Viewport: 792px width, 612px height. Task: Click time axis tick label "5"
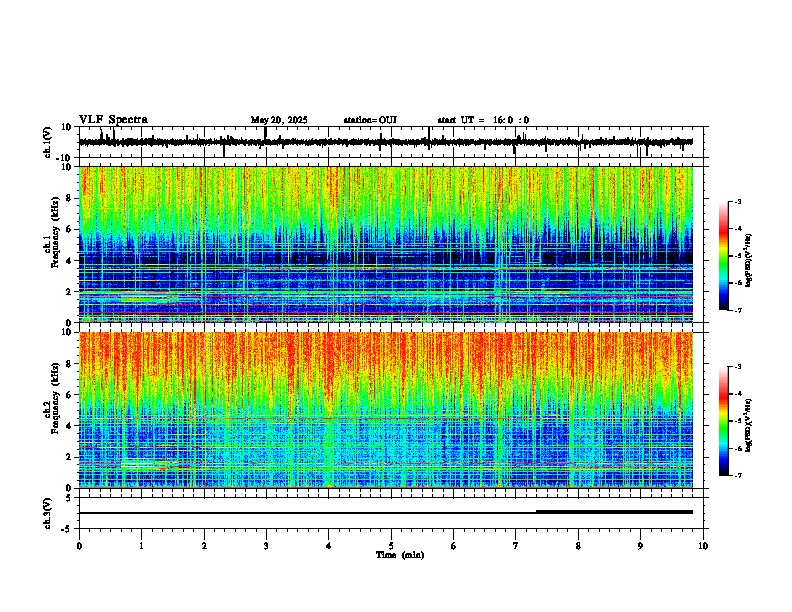(x=391, y=546)
